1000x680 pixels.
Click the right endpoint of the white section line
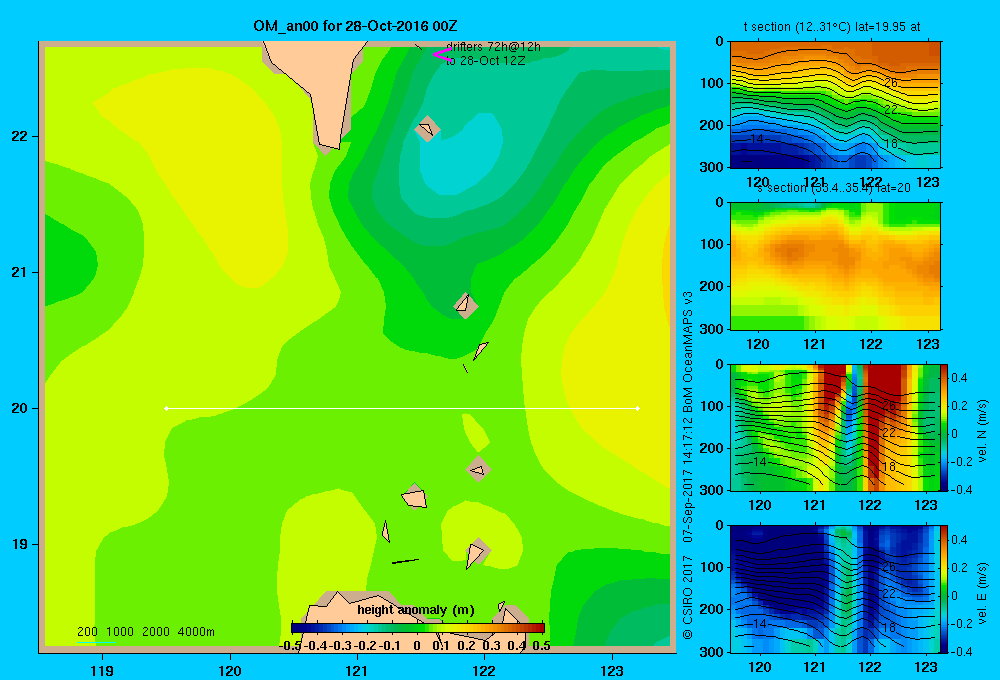pyautogui.click(x=638, y=408)
